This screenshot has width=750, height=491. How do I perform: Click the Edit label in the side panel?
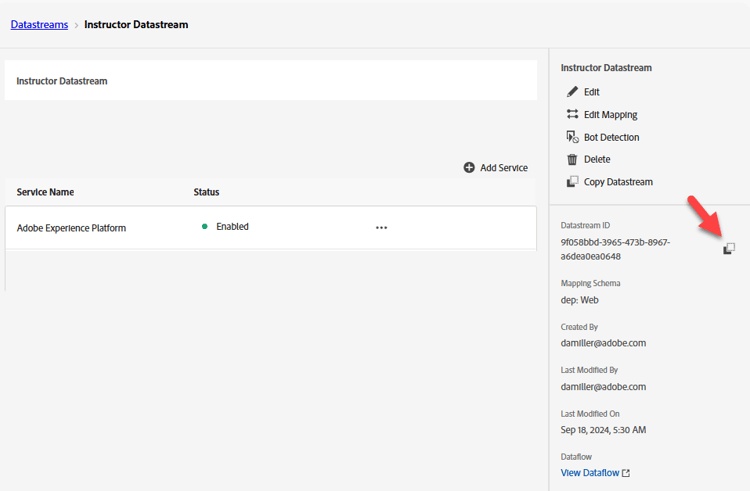pos(592,92)
